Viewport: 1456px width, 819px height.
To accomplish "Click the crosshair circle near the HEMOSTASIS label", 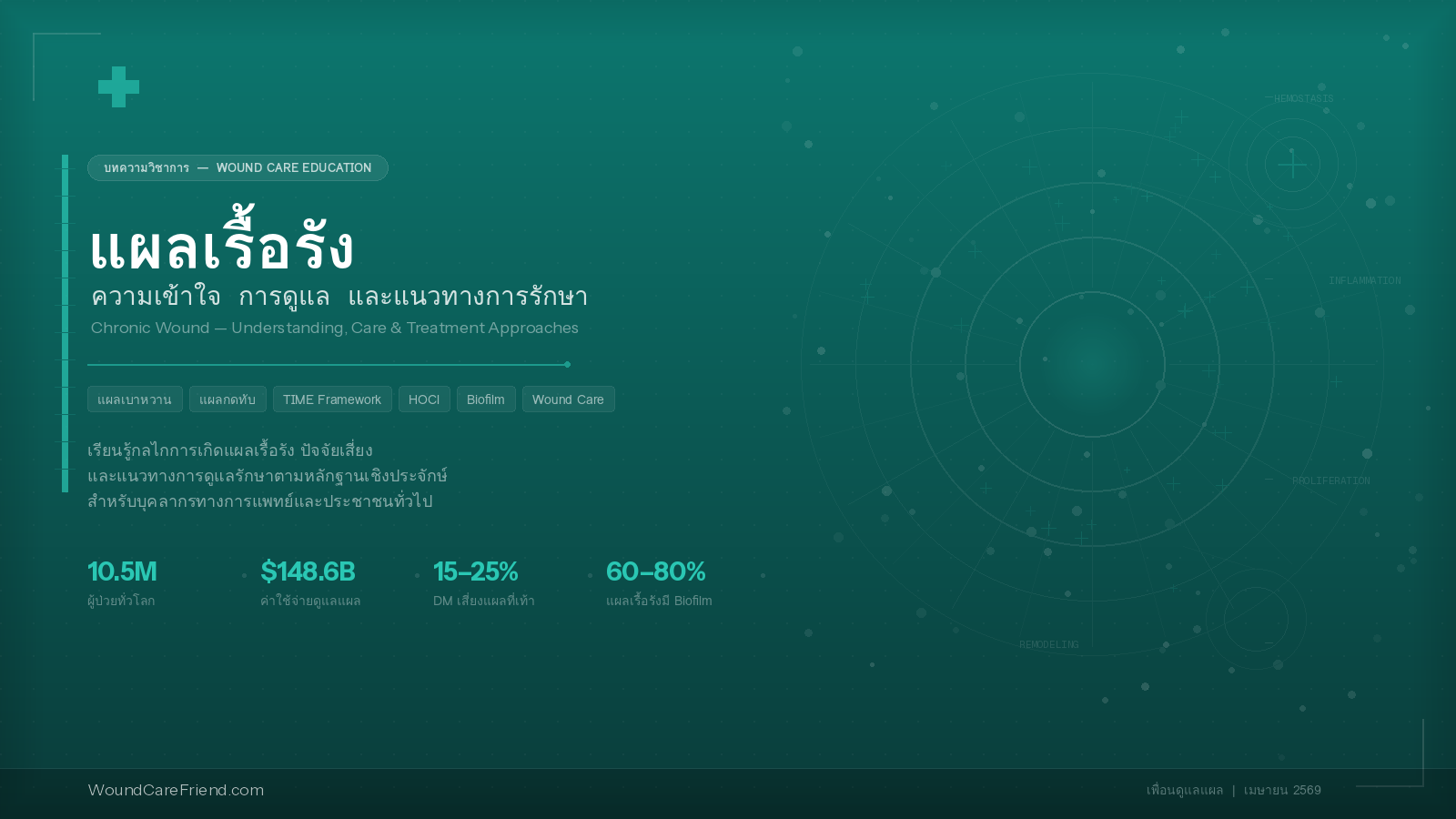I will click(x=1291, y=165).
